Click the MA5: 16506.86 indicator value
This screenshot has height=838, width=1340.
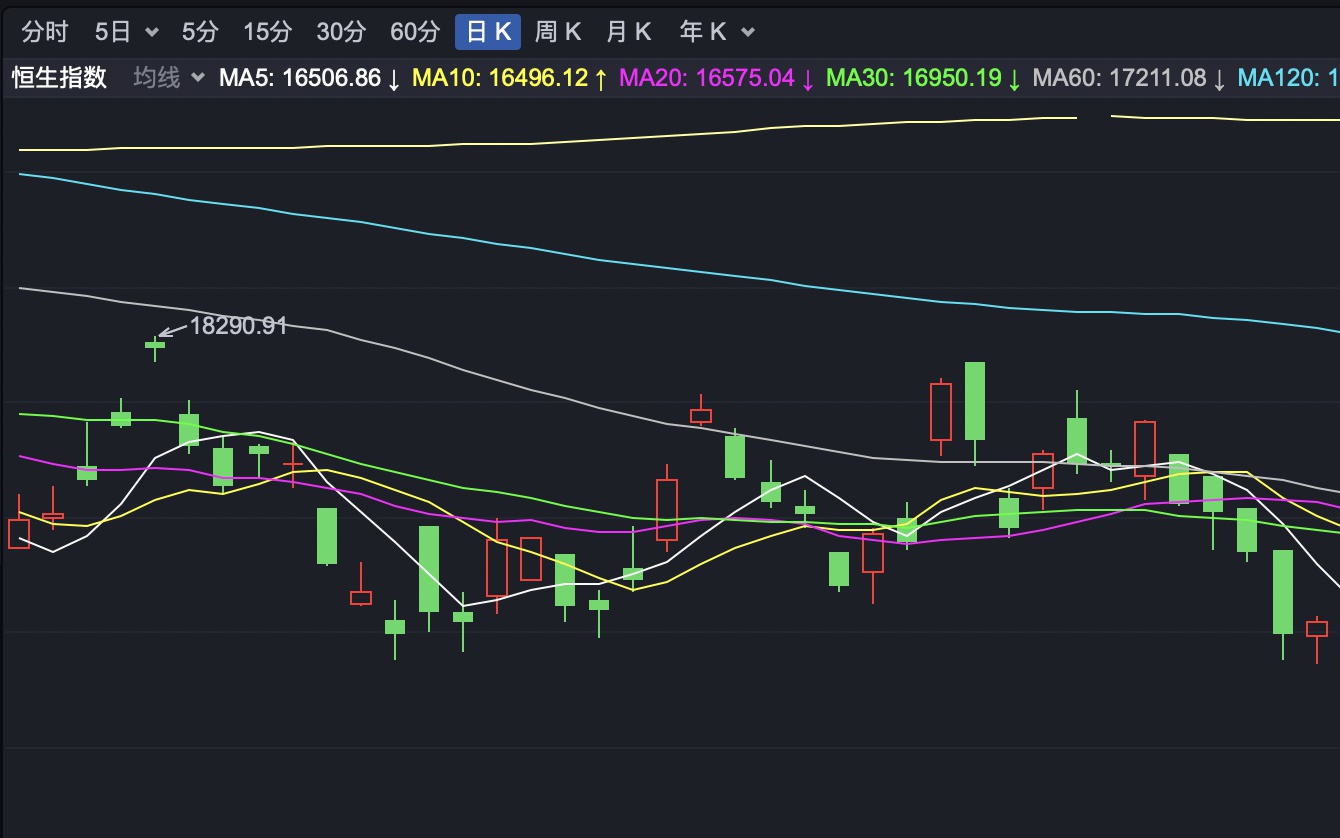310,78
